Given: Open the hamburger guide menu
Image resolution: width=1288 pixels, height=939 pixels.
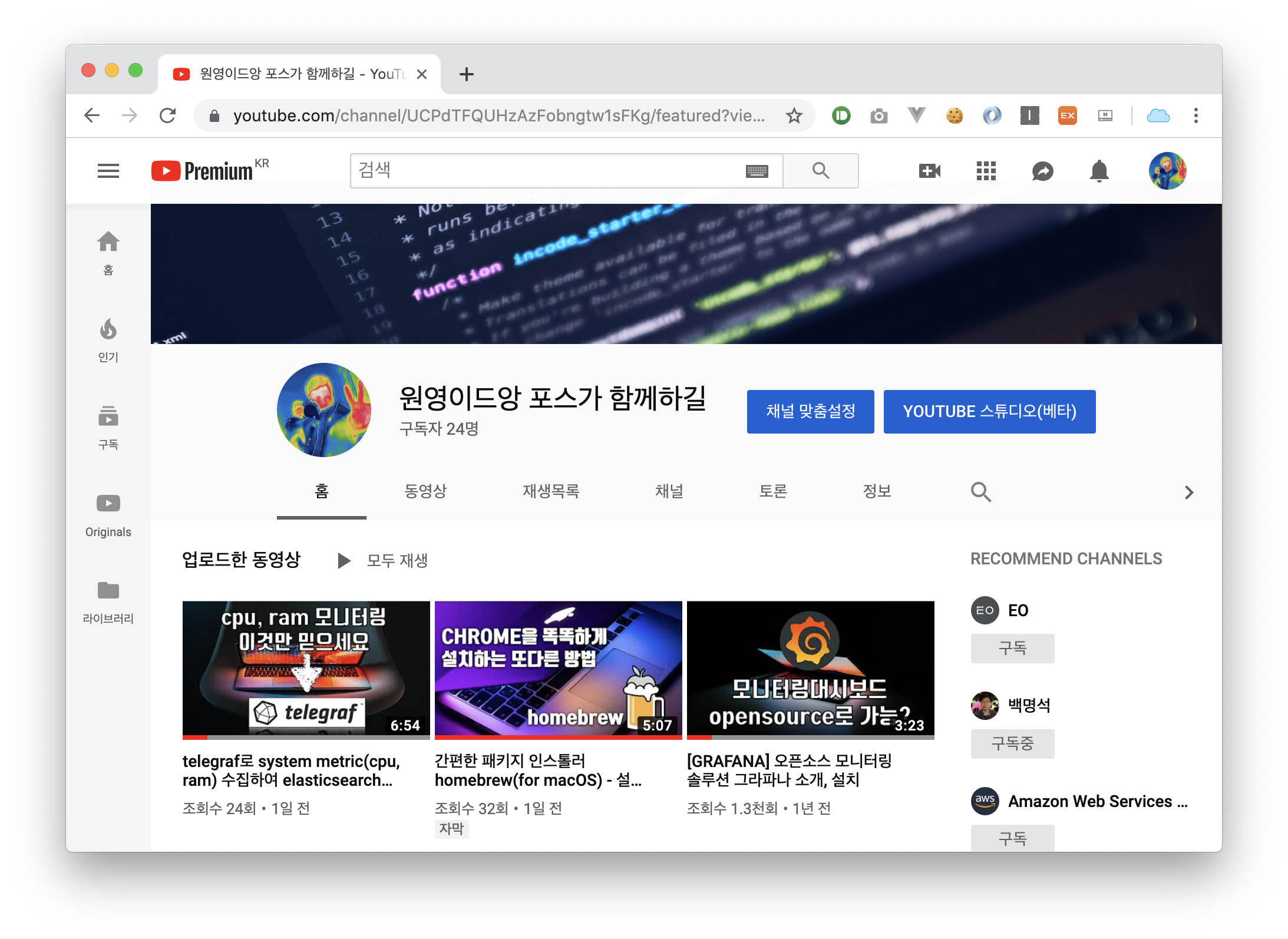Looking at the screenshot, I should coord(108,171).
